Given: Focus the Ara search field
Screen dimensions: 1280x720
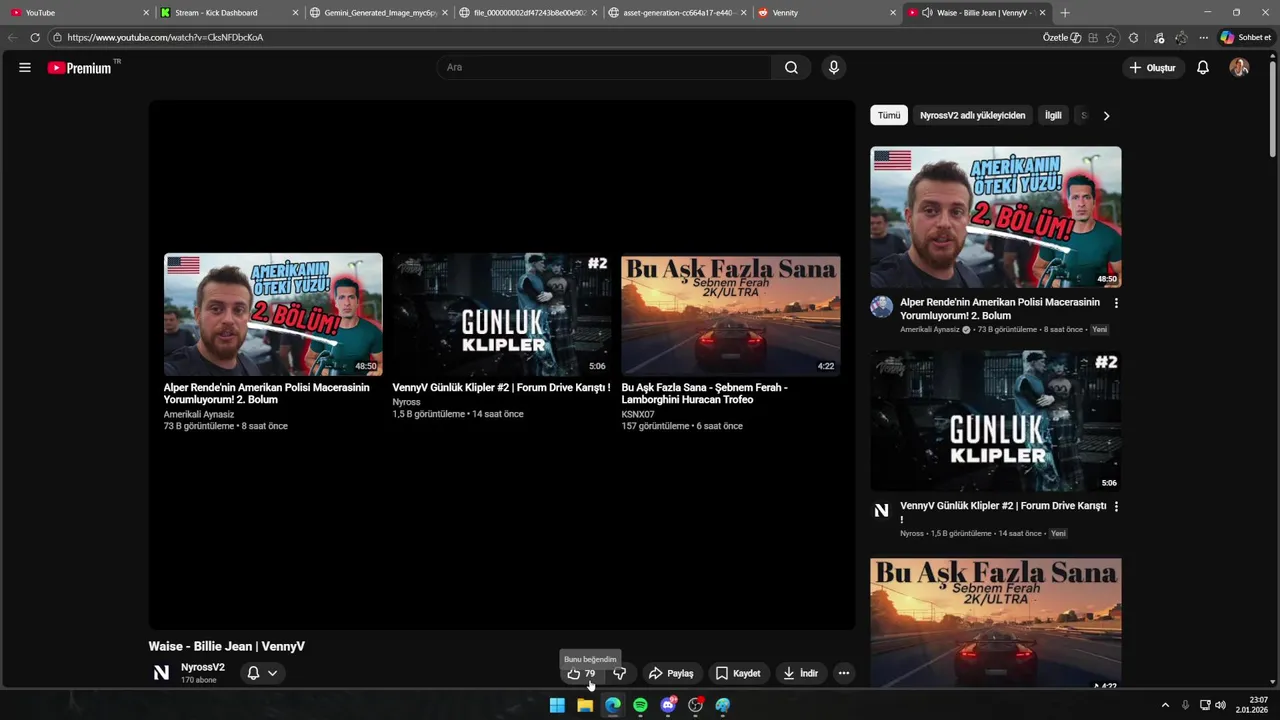Looking at the screenshot, I should 604,68.
